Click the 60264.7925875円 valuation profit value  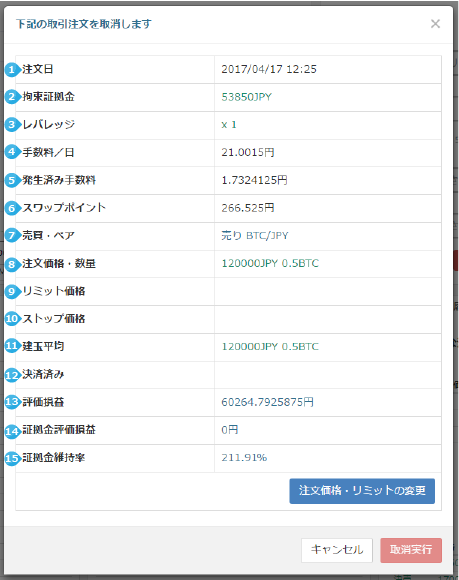(267, 402)
